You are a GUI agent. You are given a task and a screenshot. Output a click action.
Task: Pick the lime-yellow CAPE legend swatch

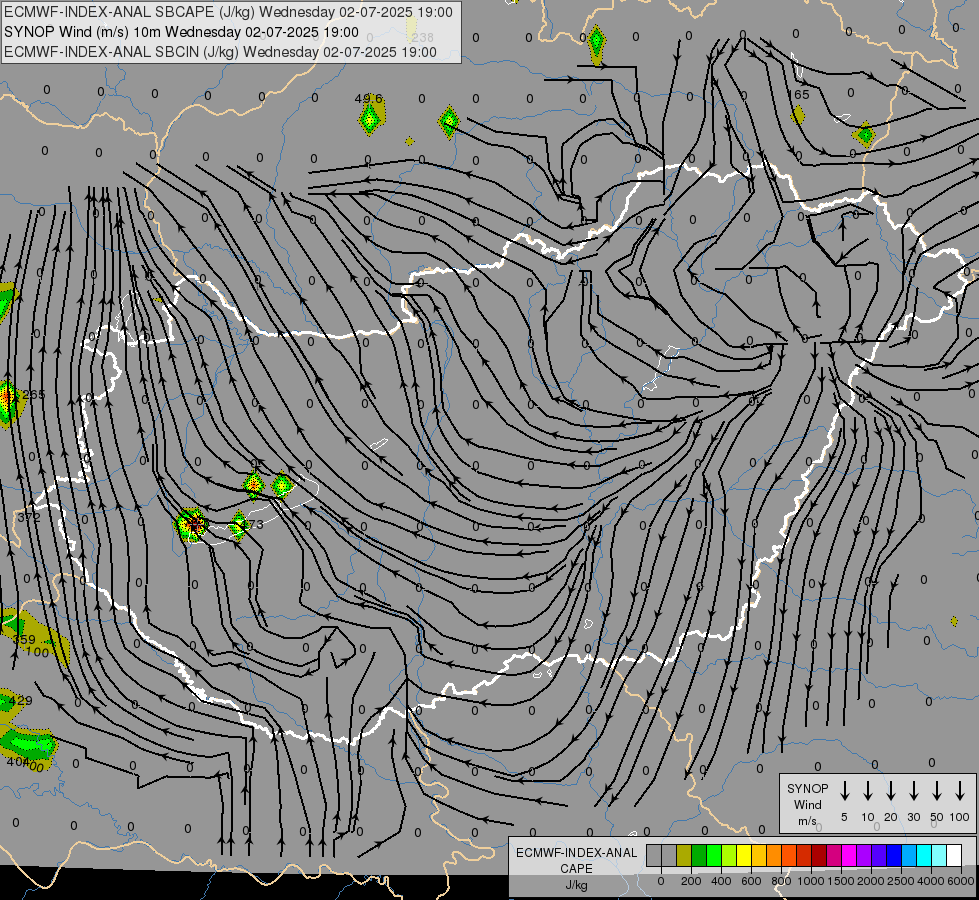[x=729, y=855]
